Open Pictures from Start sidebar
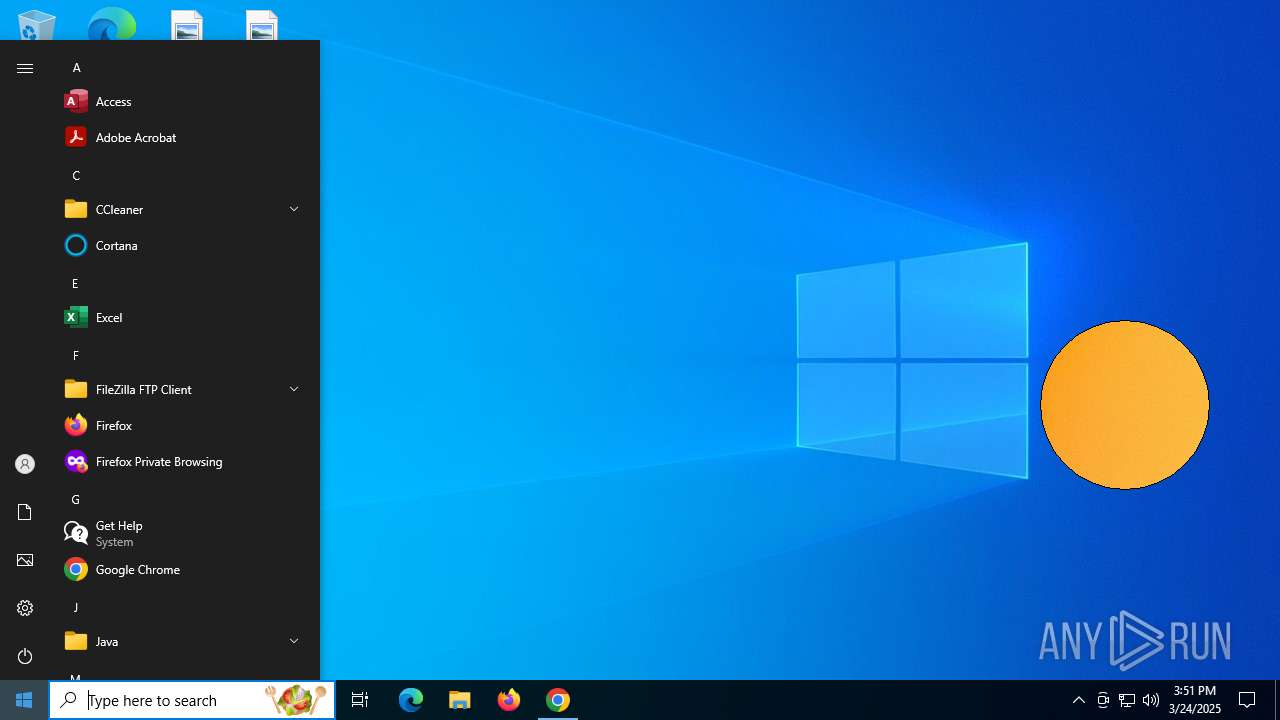The width and height of the screenshot is (1280, 720). 25,560
